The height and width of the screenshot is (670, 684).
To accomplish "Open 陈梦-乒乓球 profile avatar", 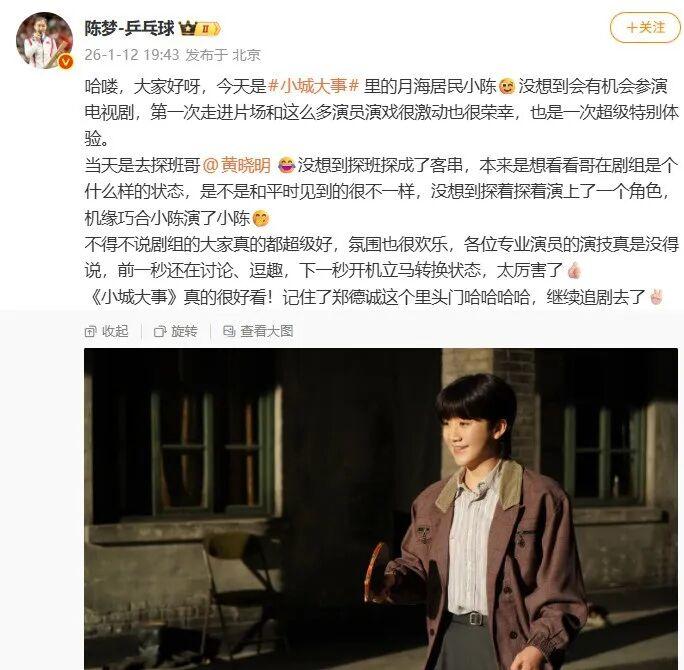I will [44, 40].
